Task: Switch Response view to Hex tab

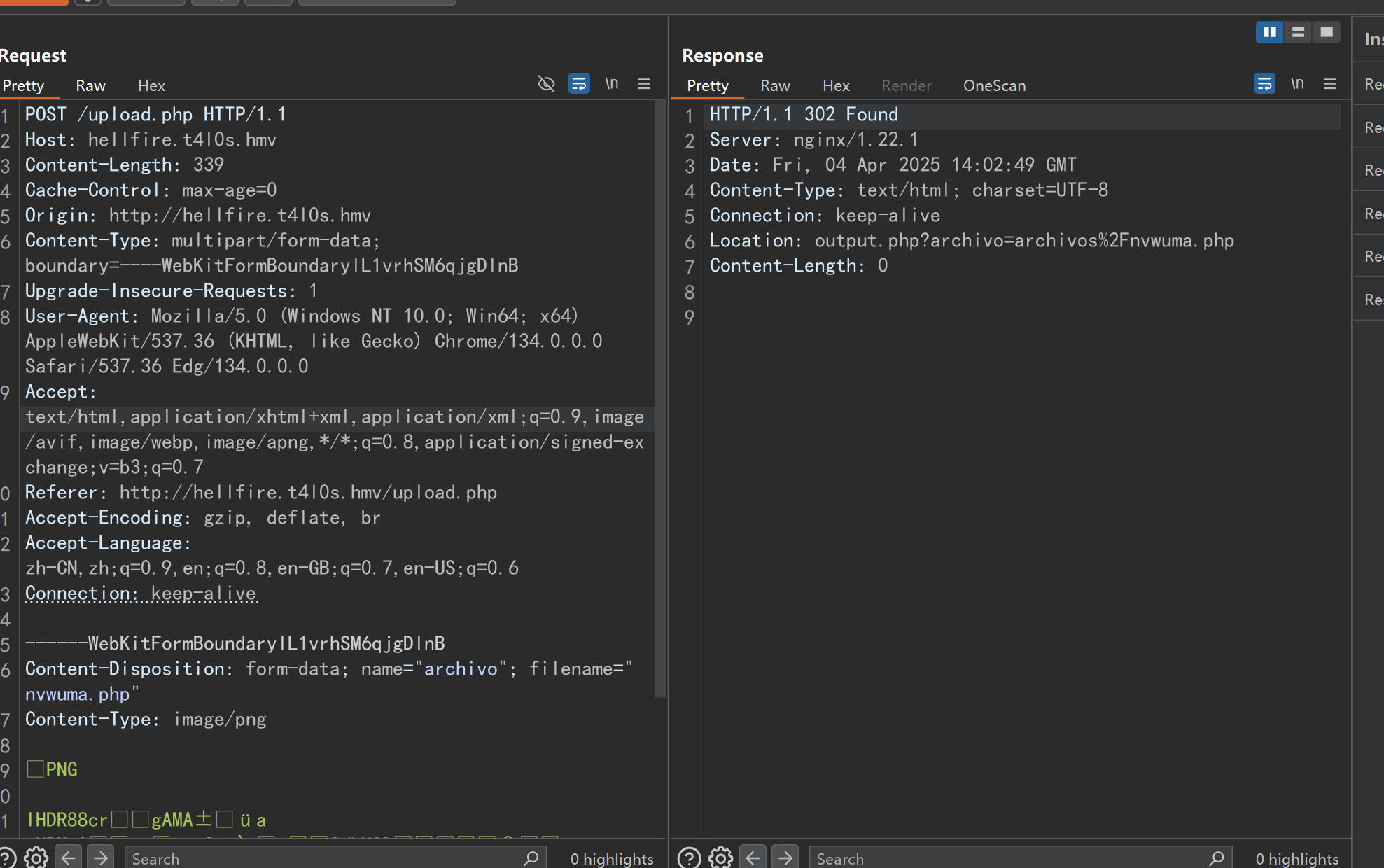Action: [836, 85]
